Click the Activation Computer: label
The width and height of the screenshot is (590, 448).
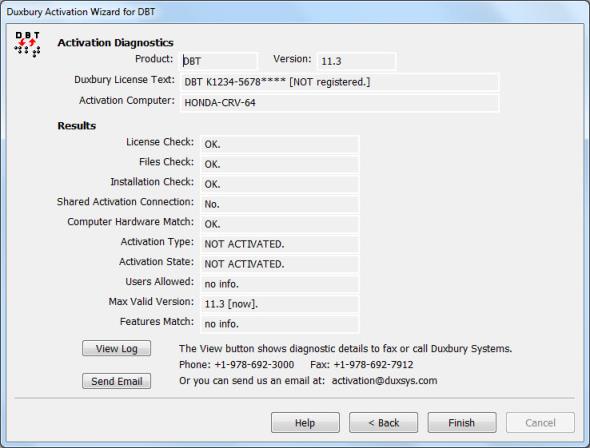[x=127, y=100]
